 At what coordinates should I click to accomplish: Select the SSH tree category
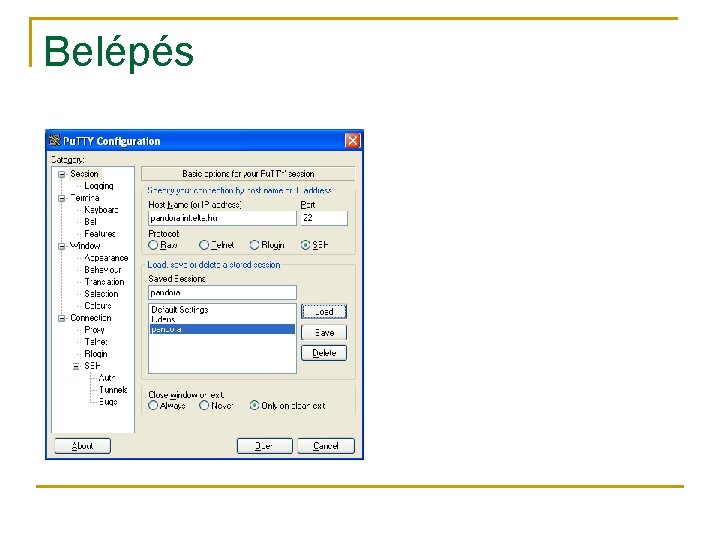(x=92, y=366)
